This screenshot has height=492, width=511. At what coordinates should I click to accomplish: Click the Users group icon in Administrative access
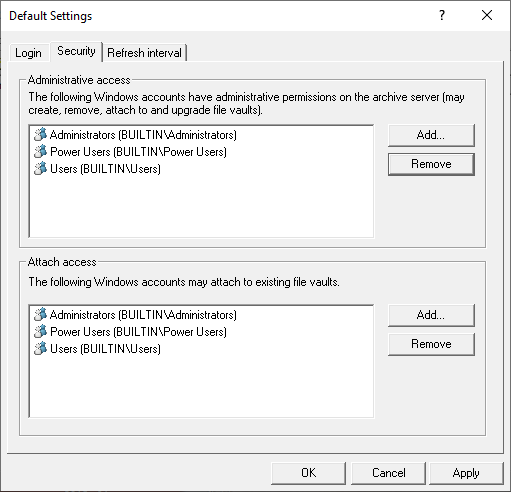pyautogui.click(x=40, y=169)
